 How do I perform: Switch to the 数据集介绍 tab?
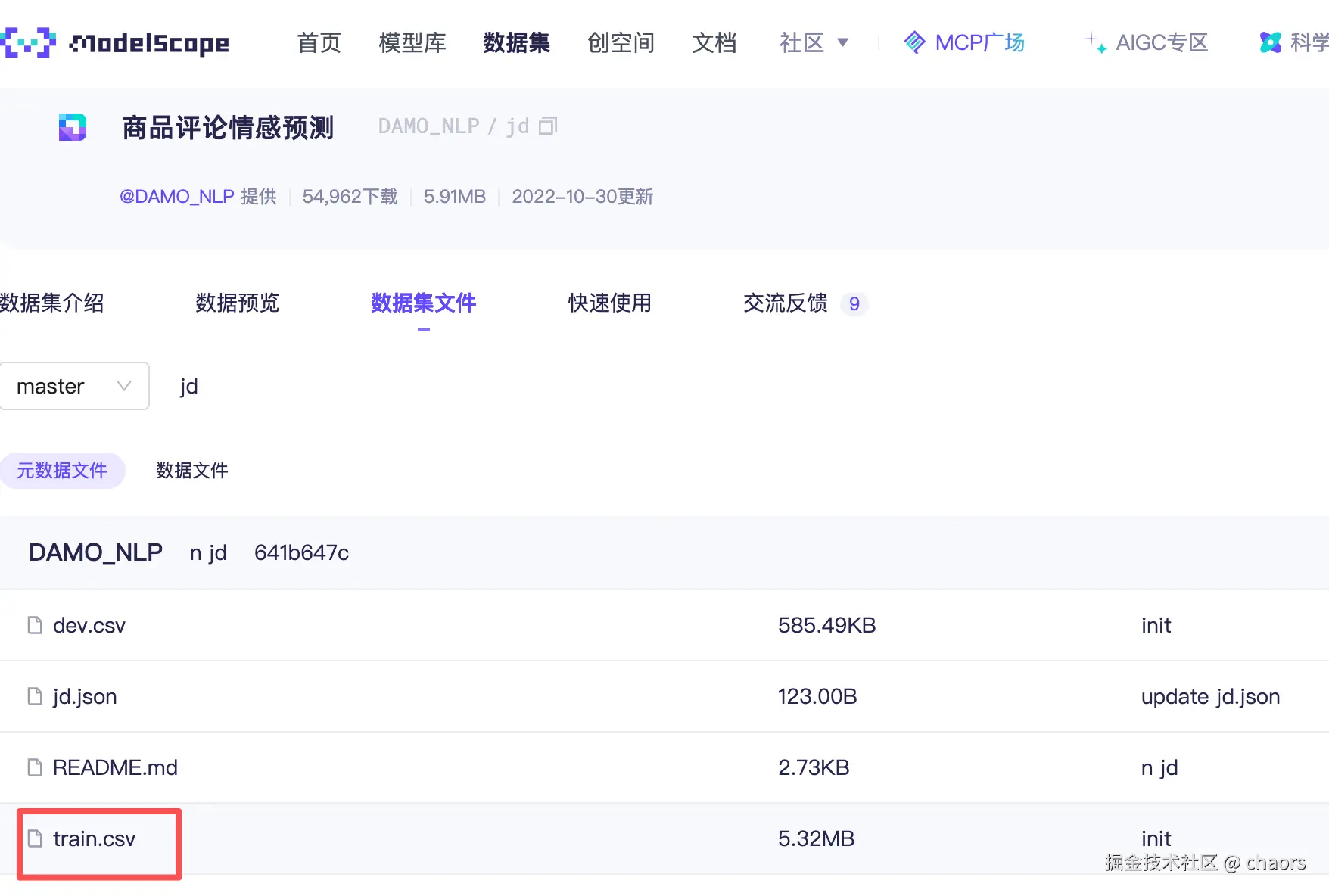(x=52, y=303)
